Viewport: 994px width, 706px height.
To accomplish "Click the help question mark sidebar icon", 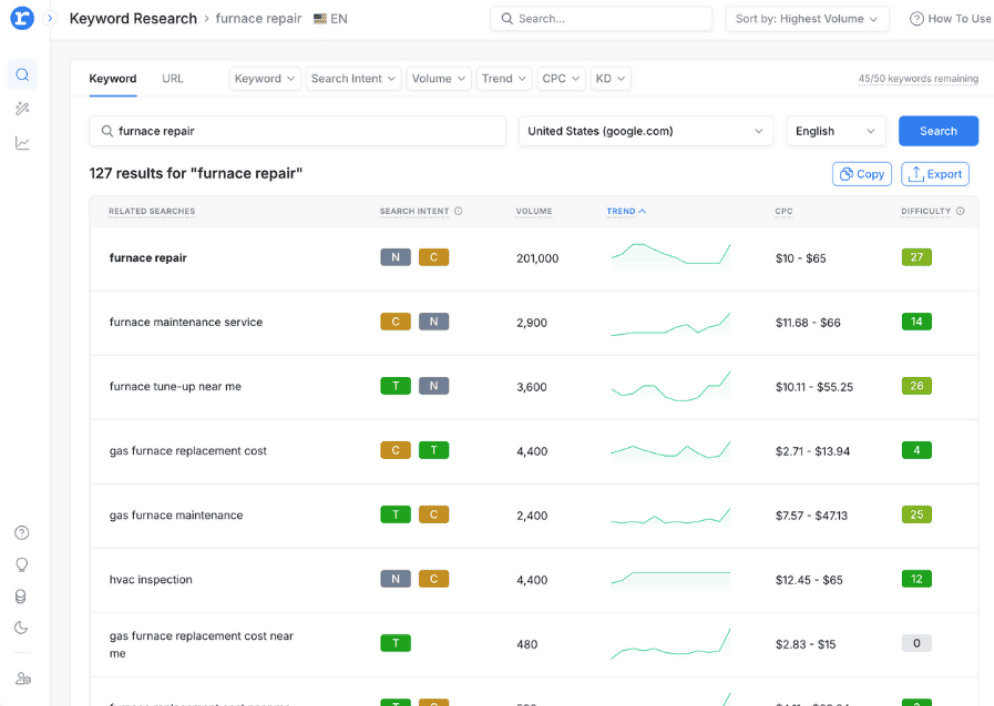I will click(22, 533).
